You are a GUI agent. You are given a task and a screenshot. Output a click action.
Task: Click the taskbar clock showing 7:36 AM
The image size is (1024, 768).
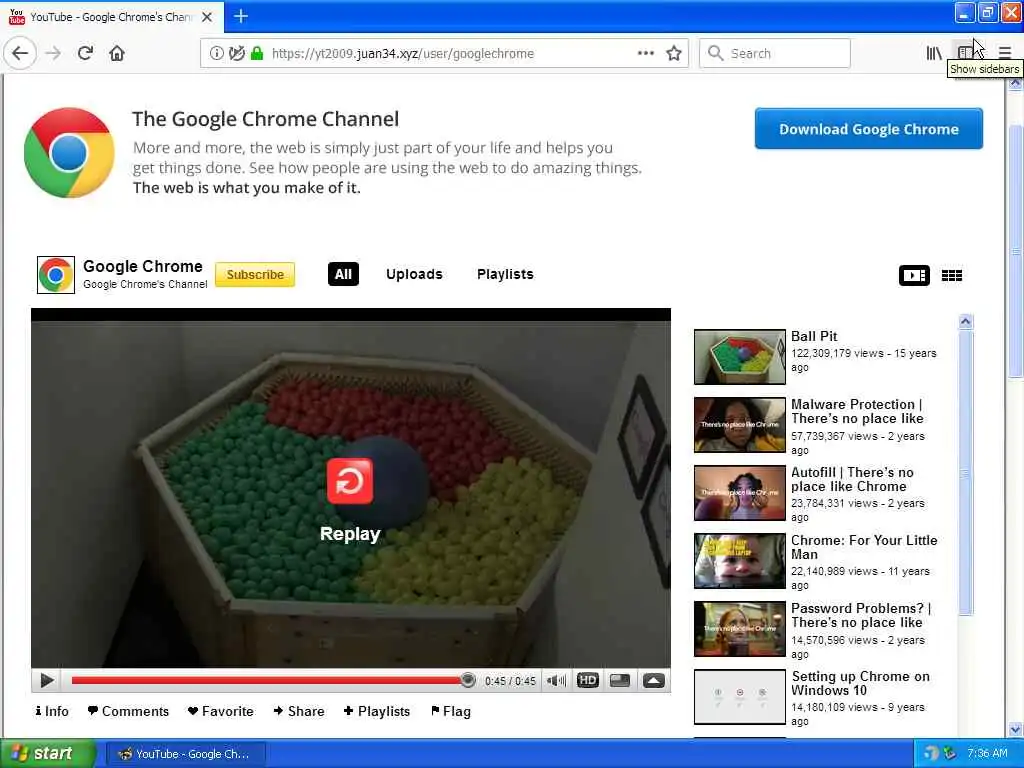coord(987,753)
